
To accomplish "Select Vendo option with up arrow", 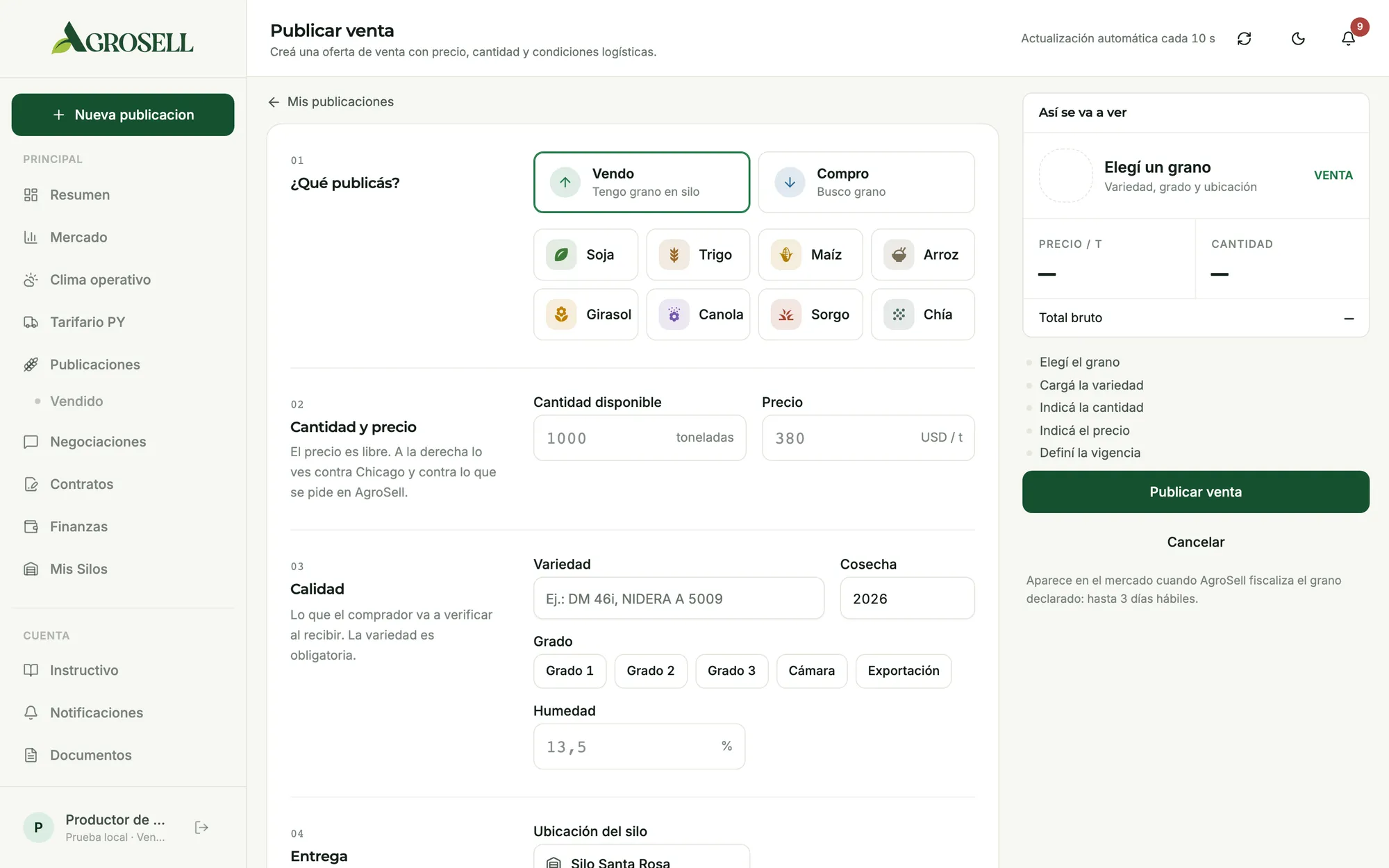I will coord(641,182).
